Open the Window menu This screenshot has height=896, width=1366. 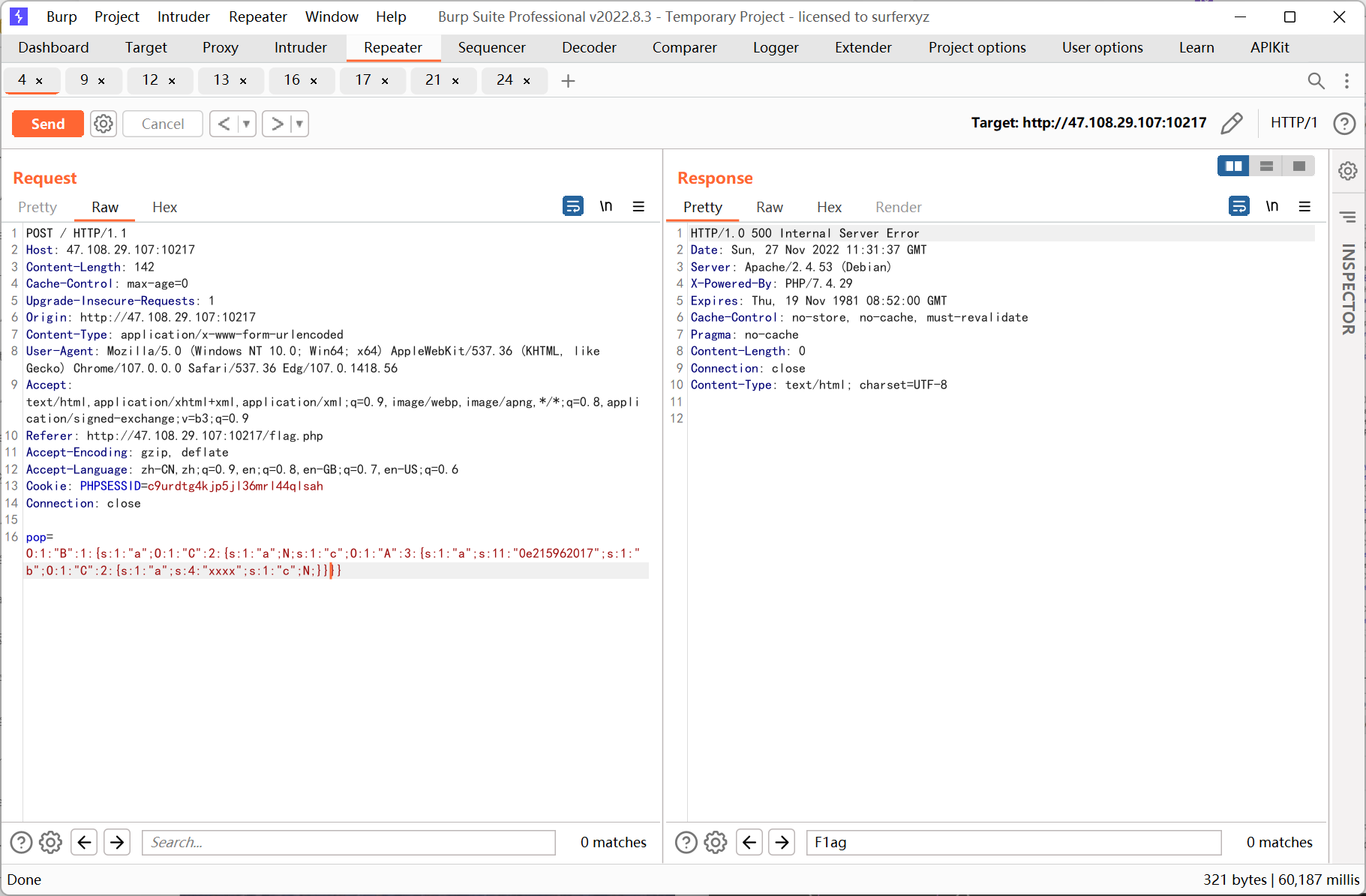pyautogui.click(x=332, y=16)
